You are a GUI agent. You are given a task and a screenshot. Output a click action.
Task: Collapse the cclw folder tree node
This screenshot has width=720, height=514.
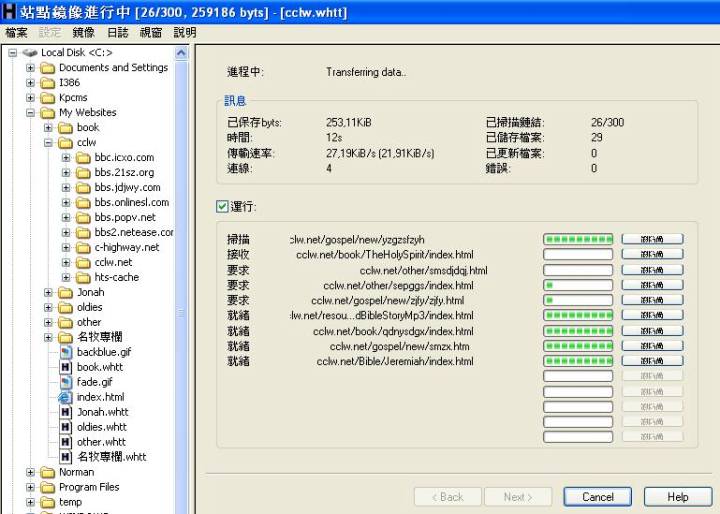(x=48, y=143)
